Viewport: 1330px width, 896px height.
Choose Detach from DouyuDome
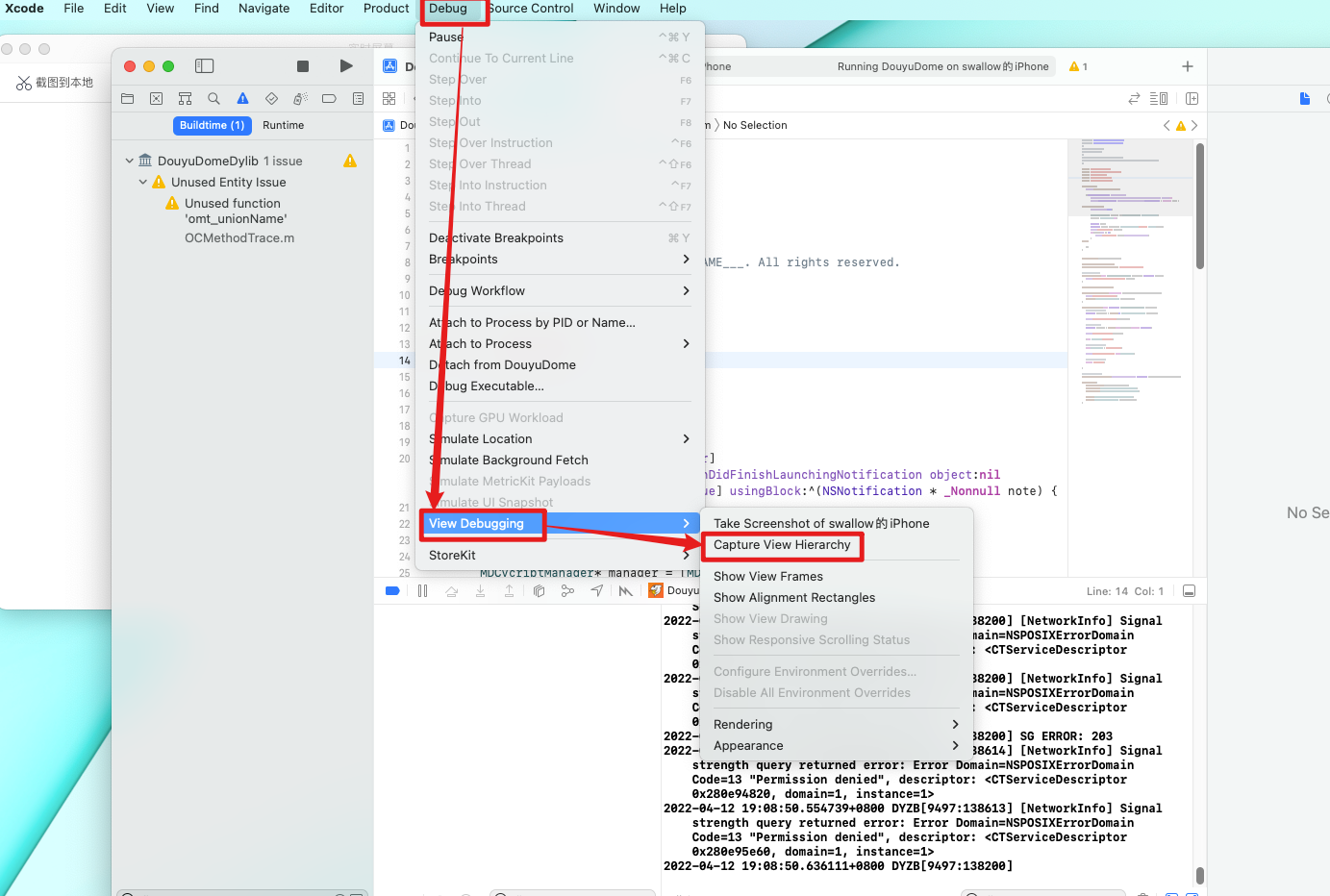pyautogui.click(x=561, y=365)
